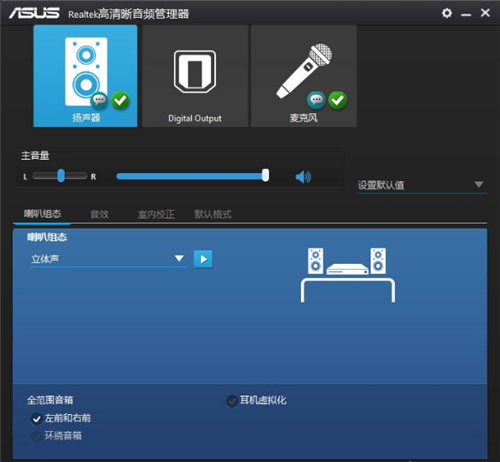Screen dimensions: 500x462
Task: Switch to the 音效 tab
Action: 99,214
